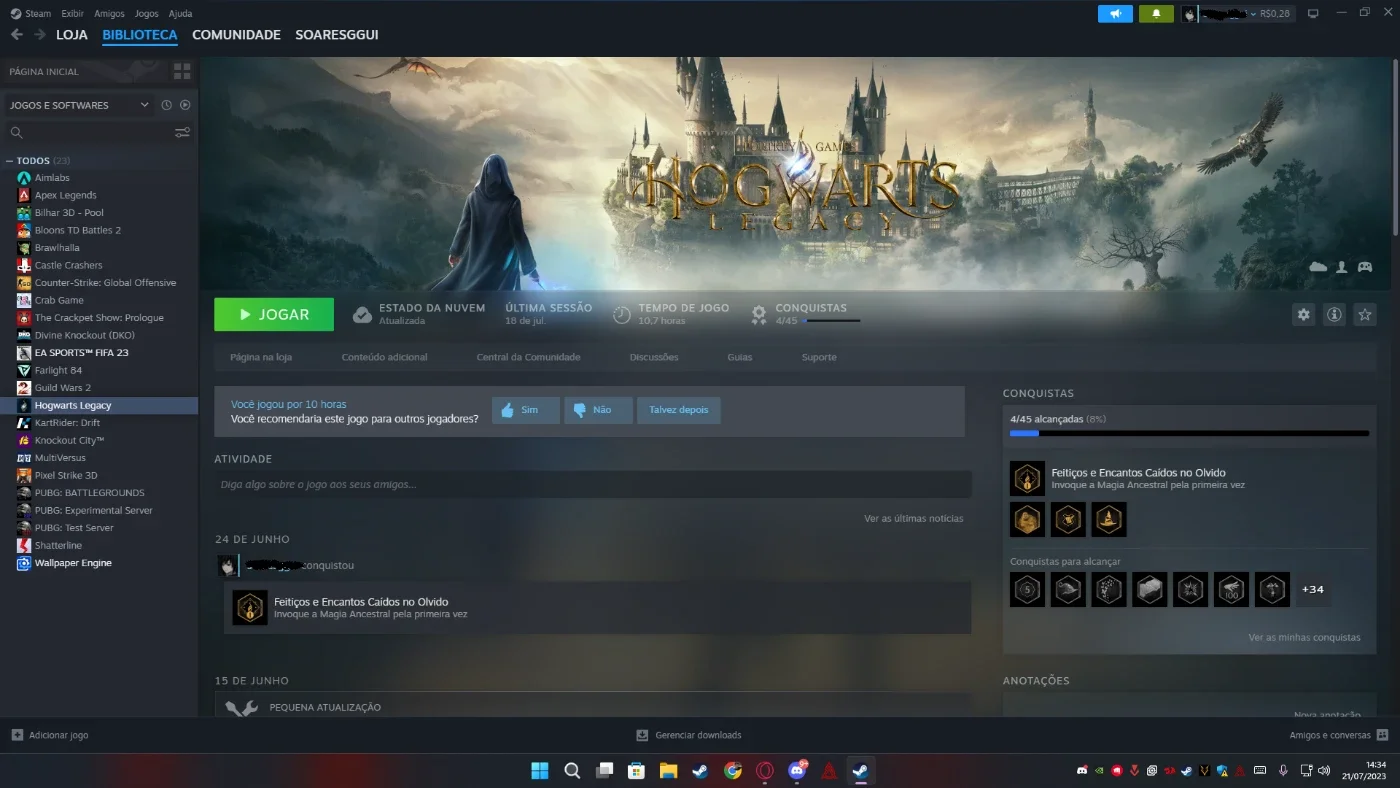Open the Suporte link
This screenshot has height=788, width=1400.
point(819,357)
